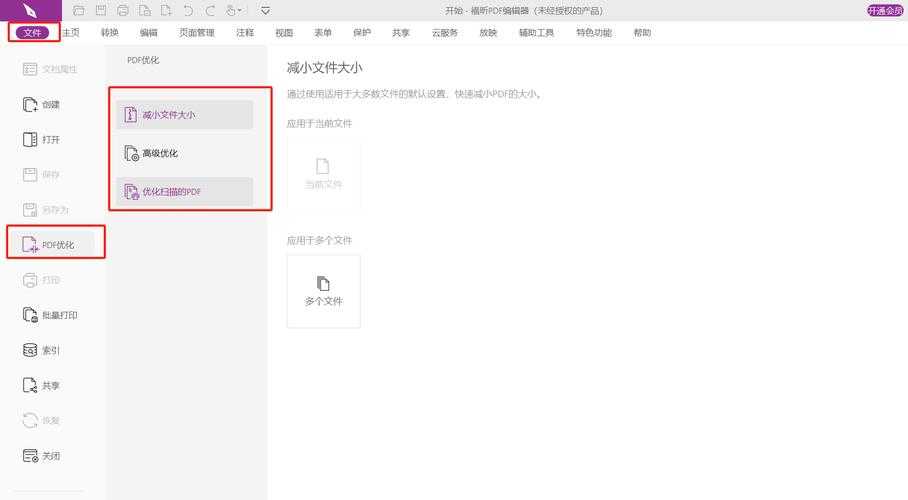
Task: Expand the customize quick access toolbar arrow
Action: tap(265, 10)
